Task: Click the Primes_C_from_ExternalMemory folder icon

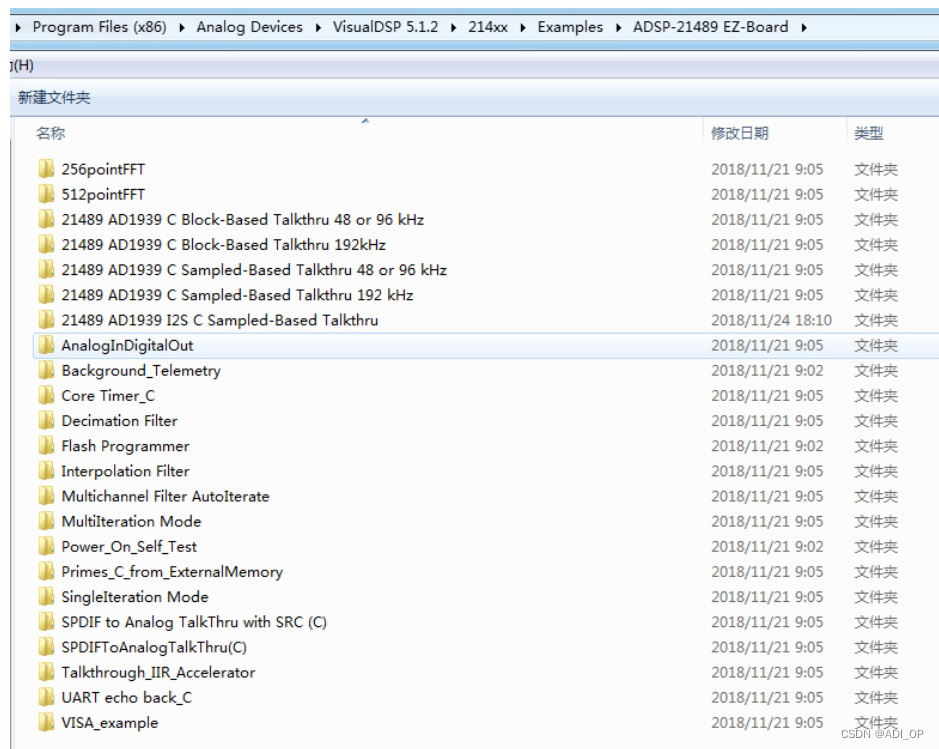Action: click(x=46, y=571)
